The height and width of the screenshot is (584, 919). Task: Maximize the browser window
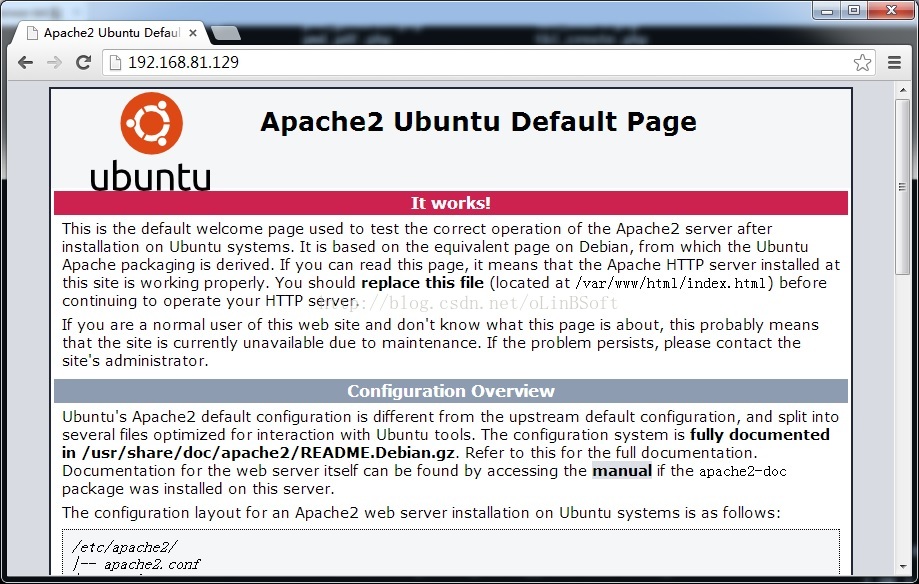pyautogui.click(x=854, y=10)
